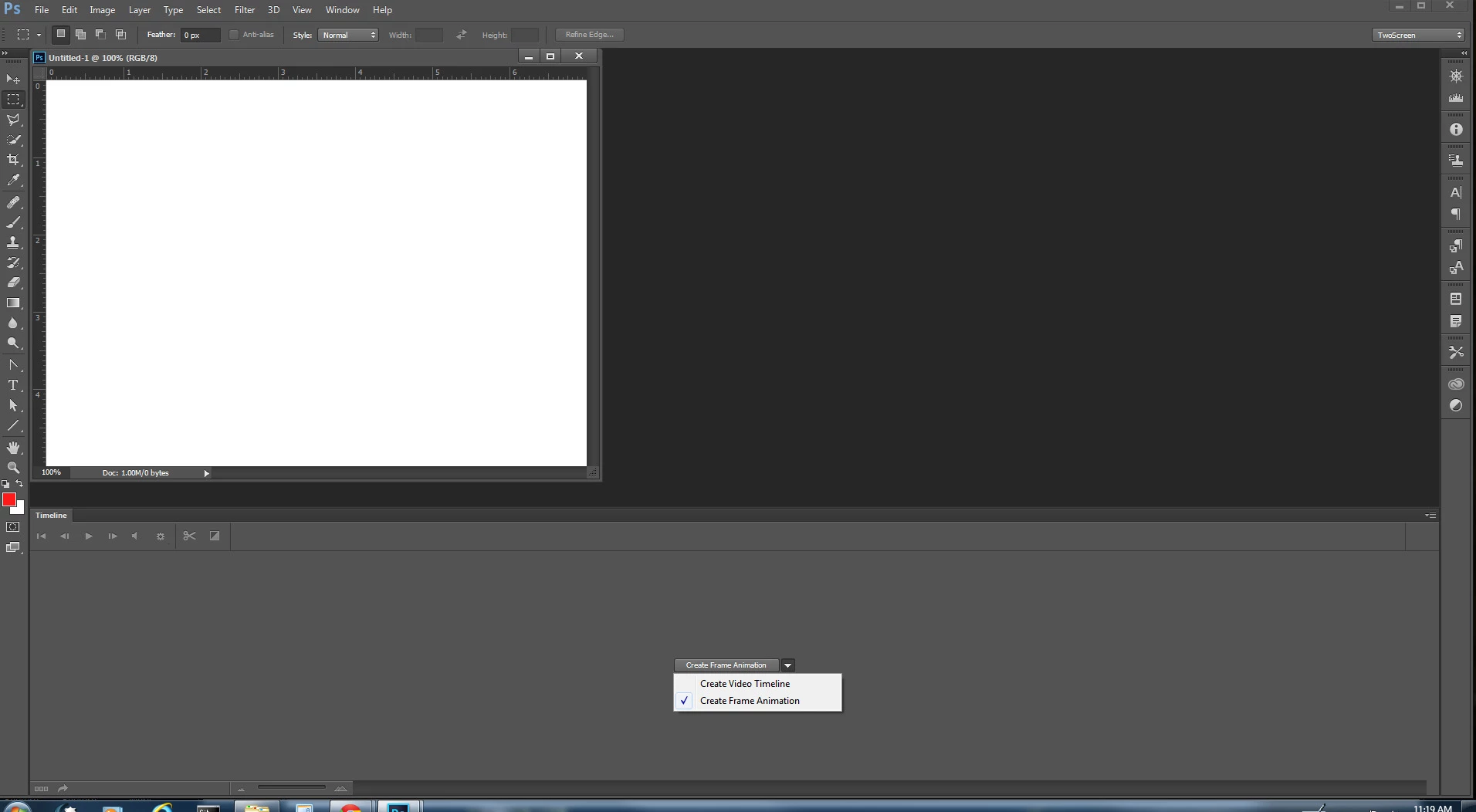
Task: Change the screen mode button
Action: (13, 547)
